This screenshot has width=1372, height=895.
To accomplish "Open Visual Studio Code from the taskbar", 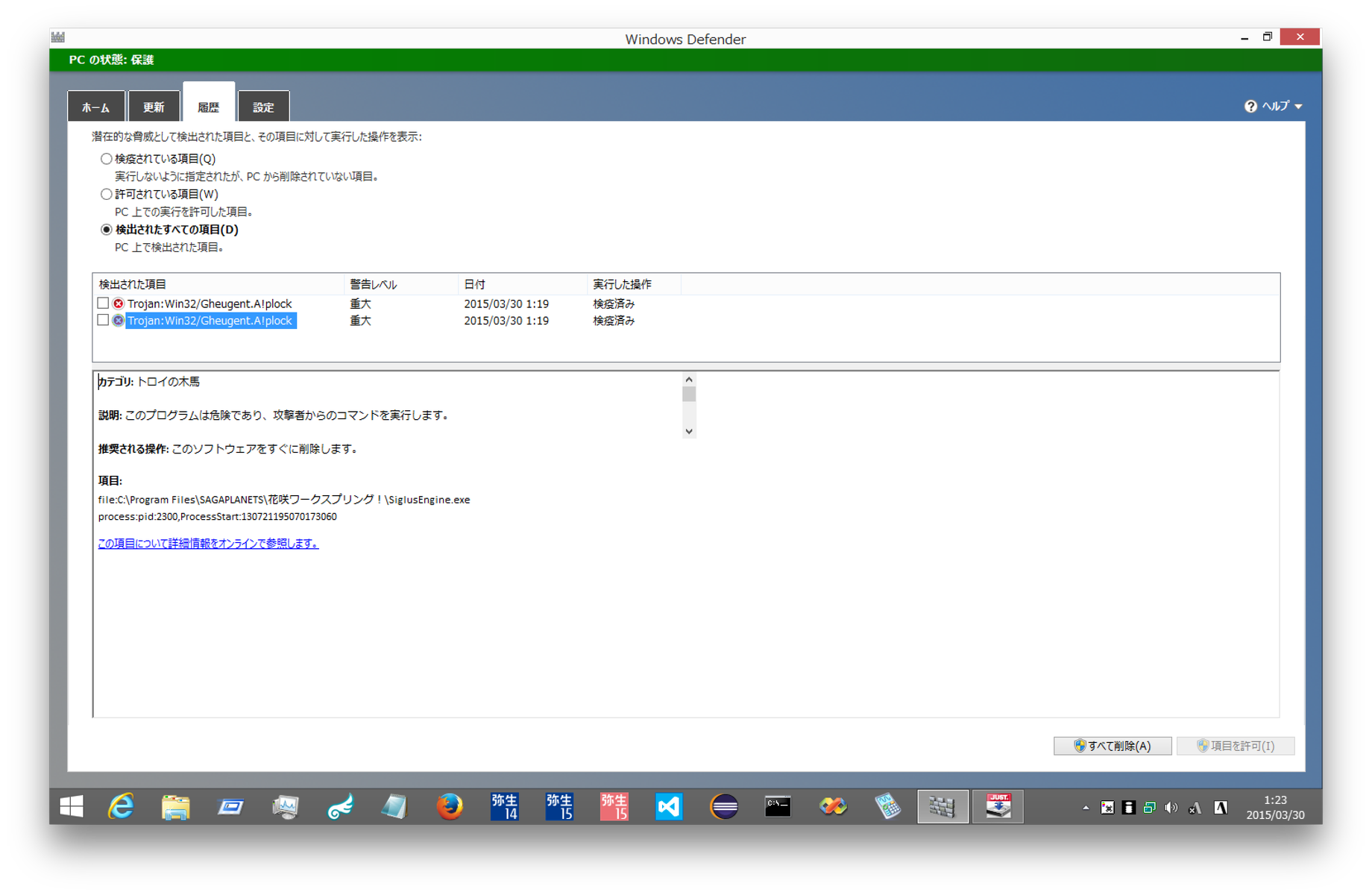I will pos(669,806).
